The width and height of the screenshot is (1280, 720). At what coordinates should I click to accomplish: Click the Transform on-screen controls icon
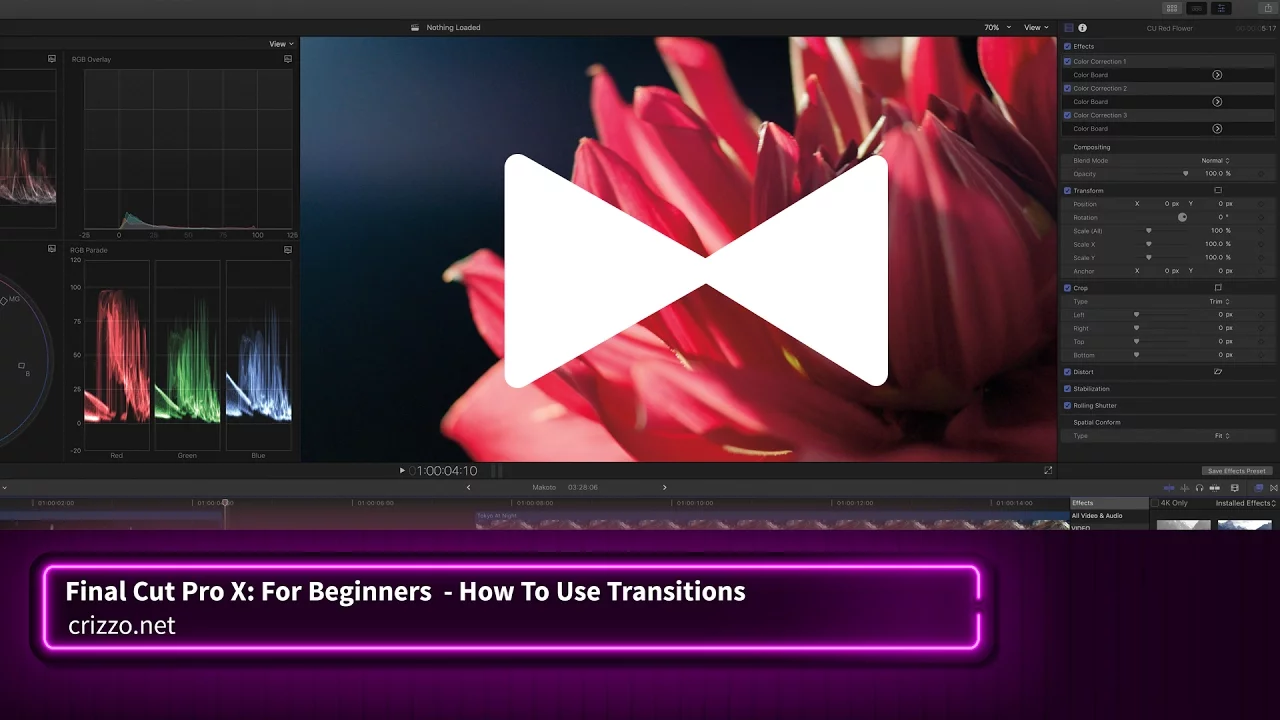pos(1218,190)
